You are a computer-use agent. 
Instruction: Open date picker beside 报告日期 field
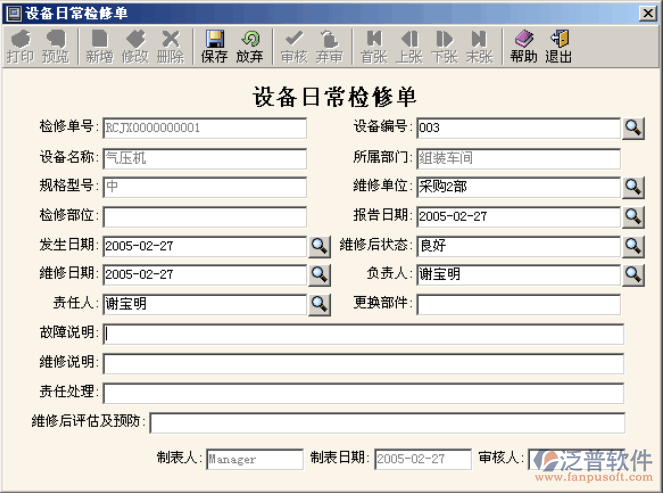pos(633,216)
